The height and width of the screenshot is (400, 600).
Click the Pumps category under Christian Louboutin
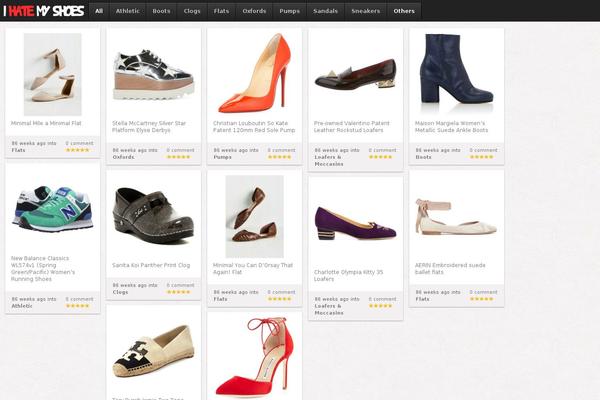[x=222, y=157]
